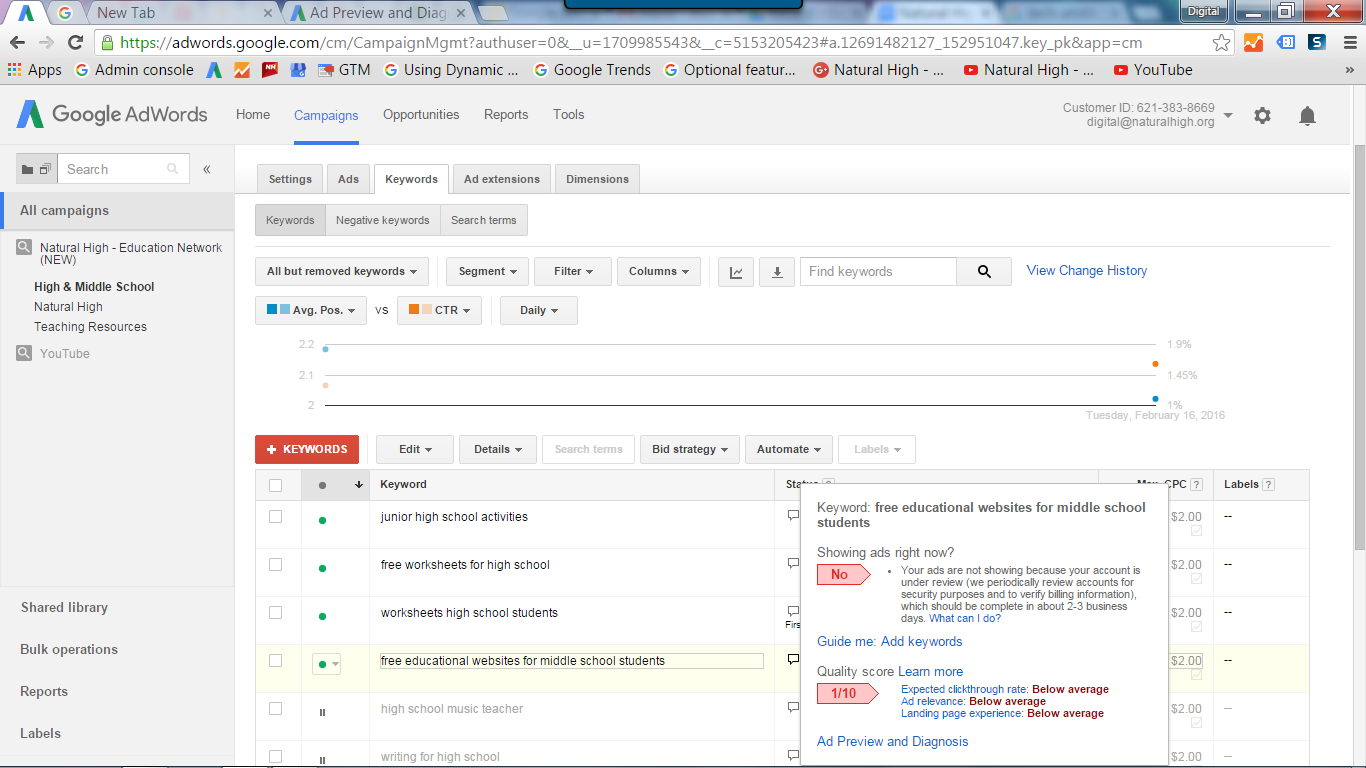Click the red + KEYWORDS button
This screenshot has height=768, width=1366.
coord(307,449)
